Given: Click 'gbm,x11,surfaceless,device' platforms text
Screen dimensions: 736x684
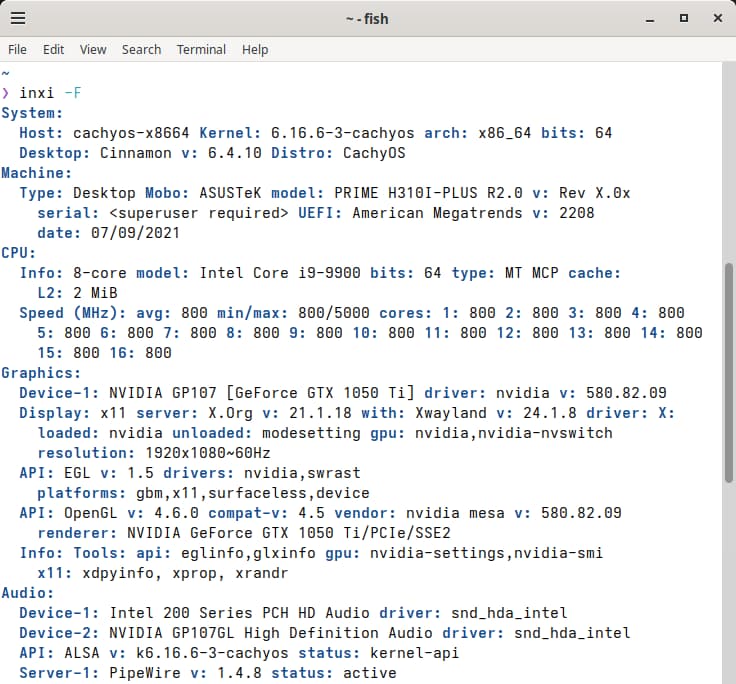Looking at the screenshot, I should click(x=253, y=493).
